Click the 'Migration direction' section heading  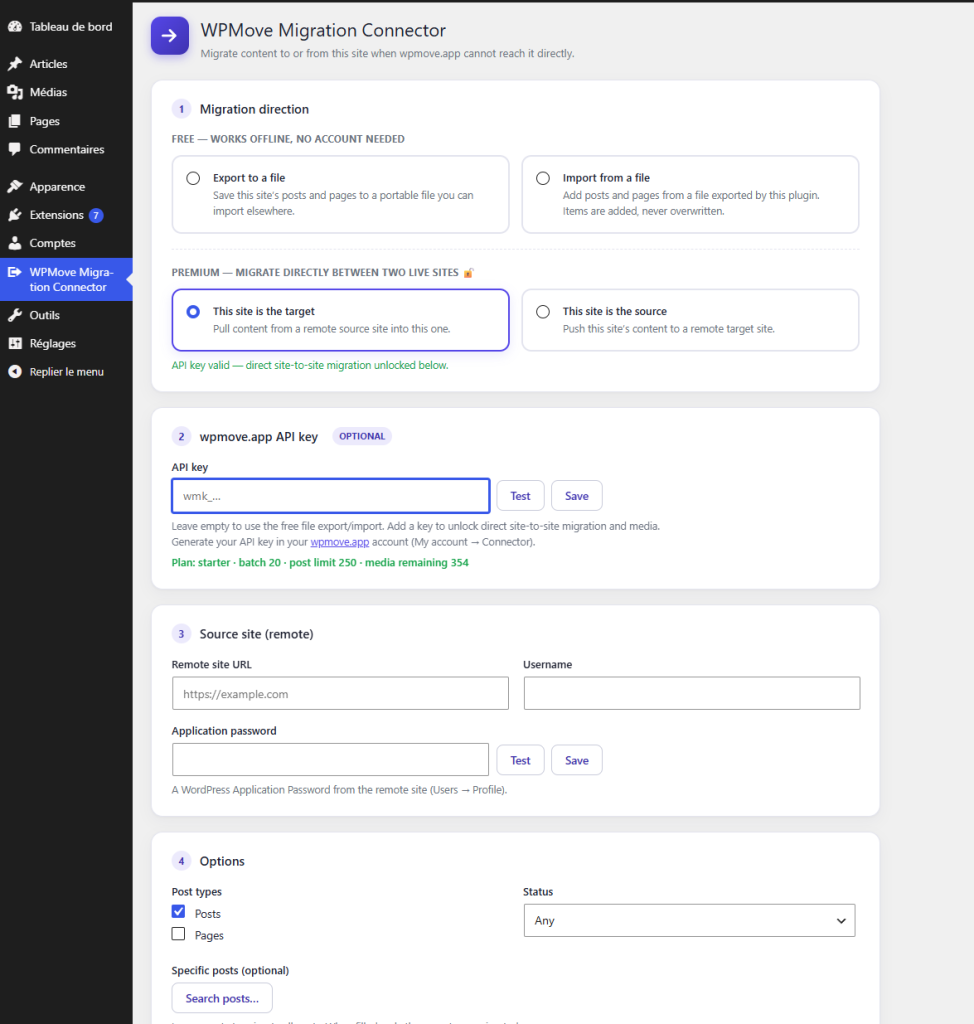(x=254, y=110)
